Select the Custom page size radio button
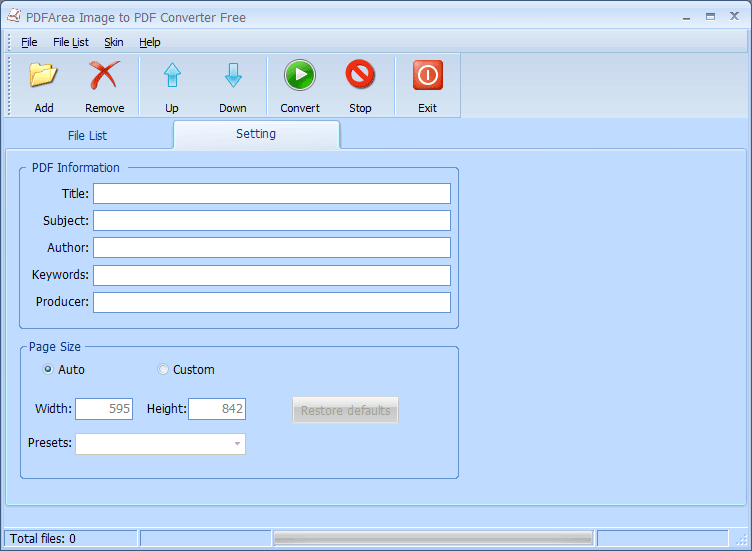 (163, 369)
